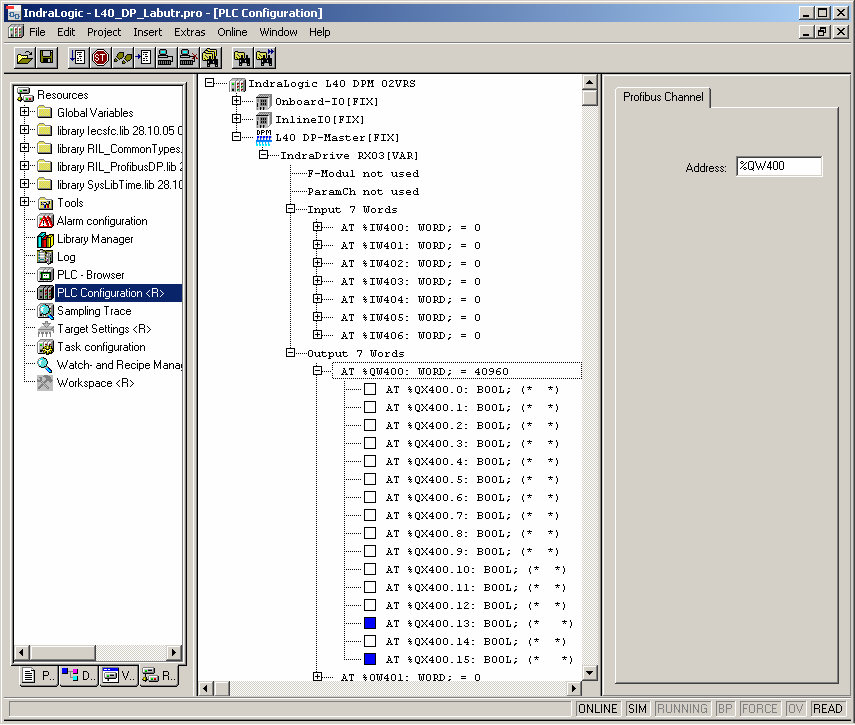The height and width of the screenshot is (725, 855).
Task: Open the Library Manager resource
Action: click(95, 239)
